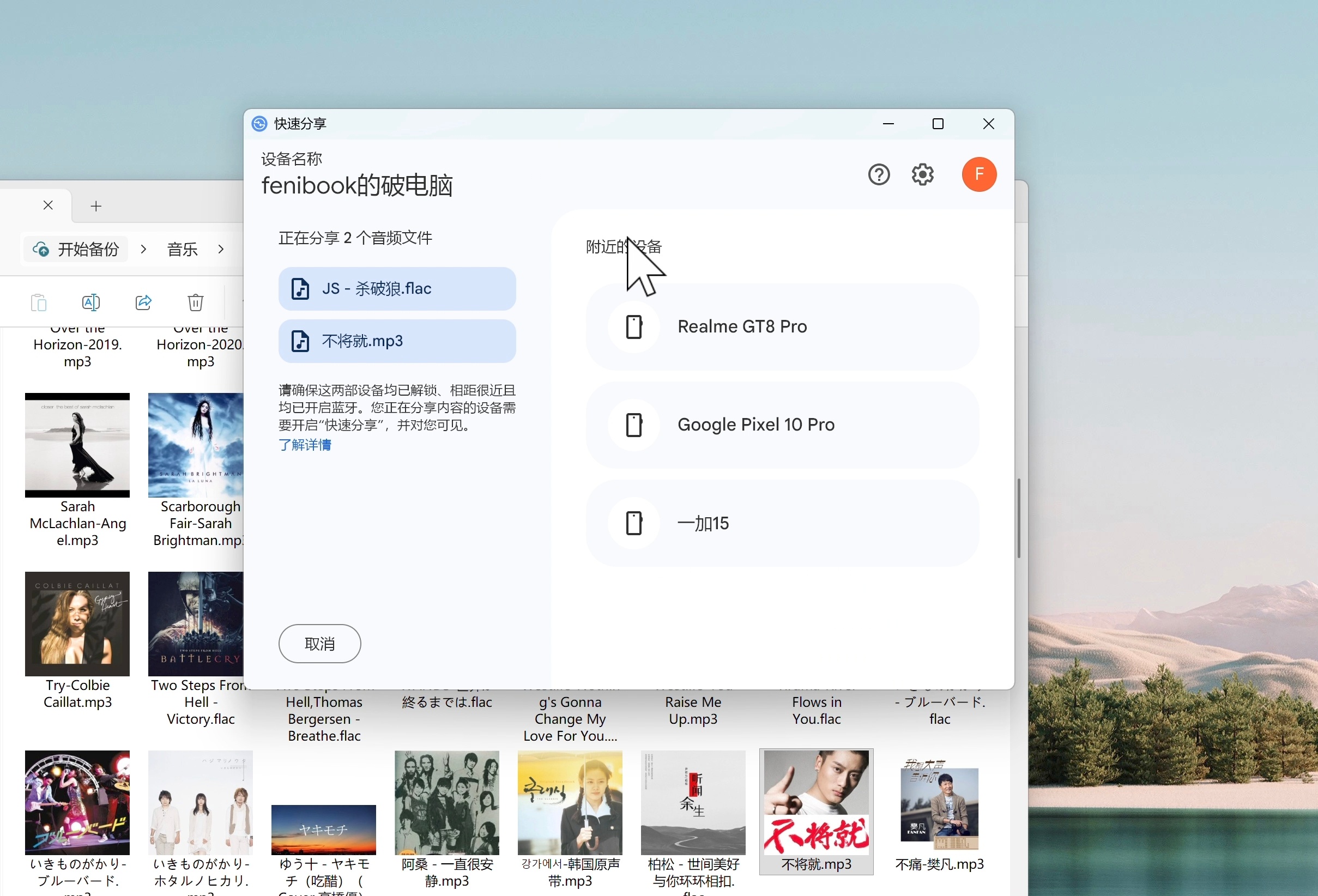This screenshot has height=896, width=1318.
Task: Open new Explorer tab with plus
Action: click(x=96, y=206)
